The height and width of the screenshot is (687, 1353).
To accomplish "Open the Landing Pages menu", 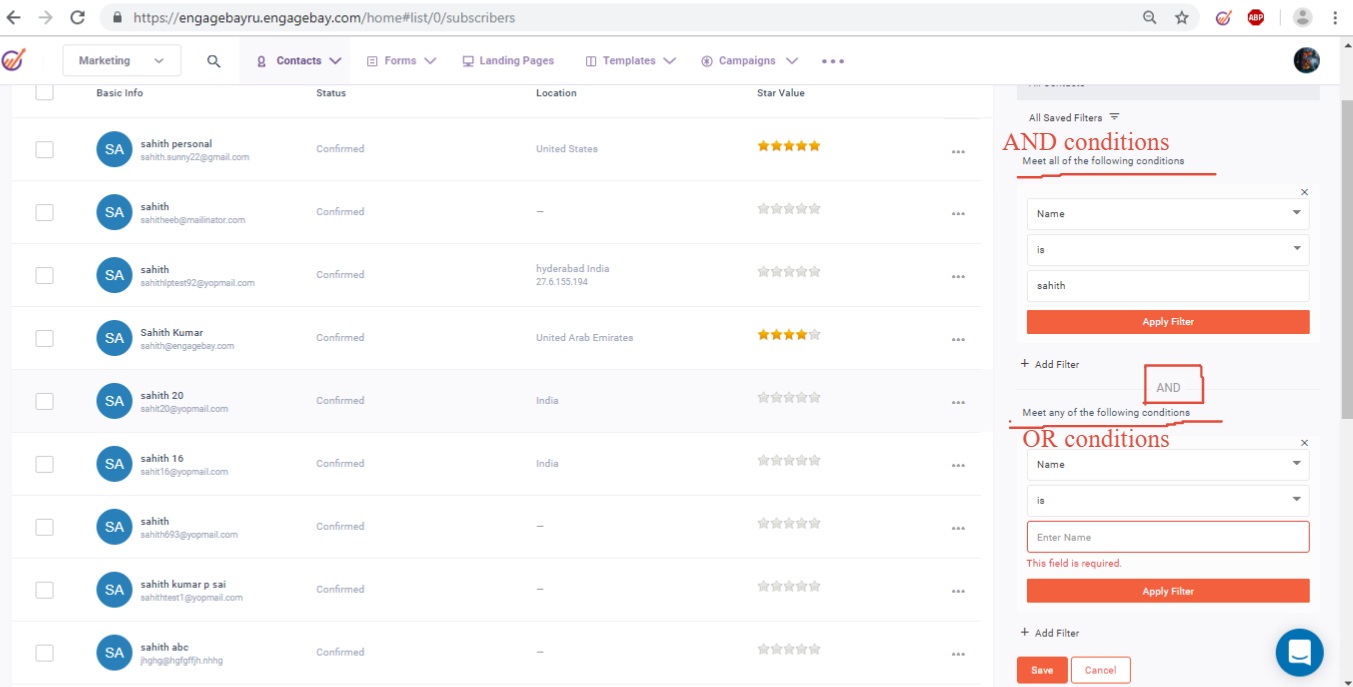I will coord(508,61).
